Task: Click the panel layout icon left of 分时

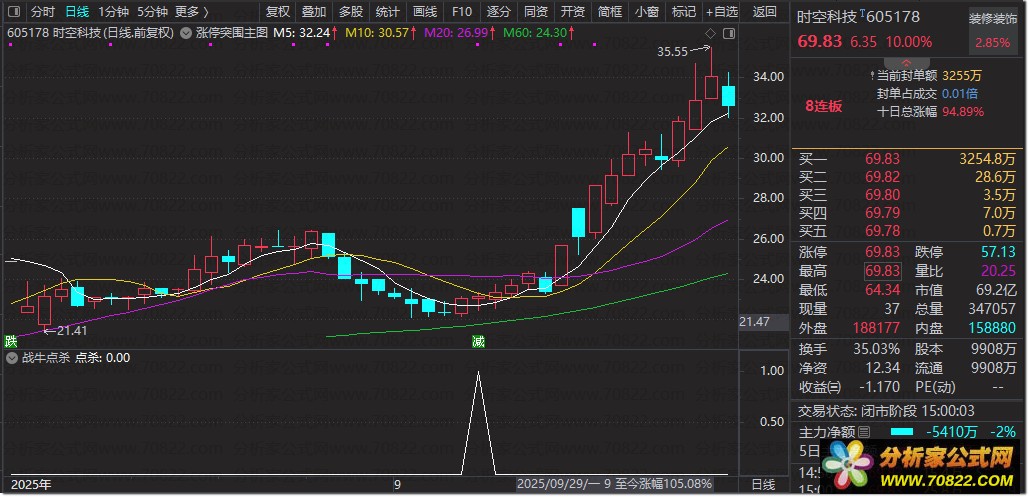Action: click(13, 12)
